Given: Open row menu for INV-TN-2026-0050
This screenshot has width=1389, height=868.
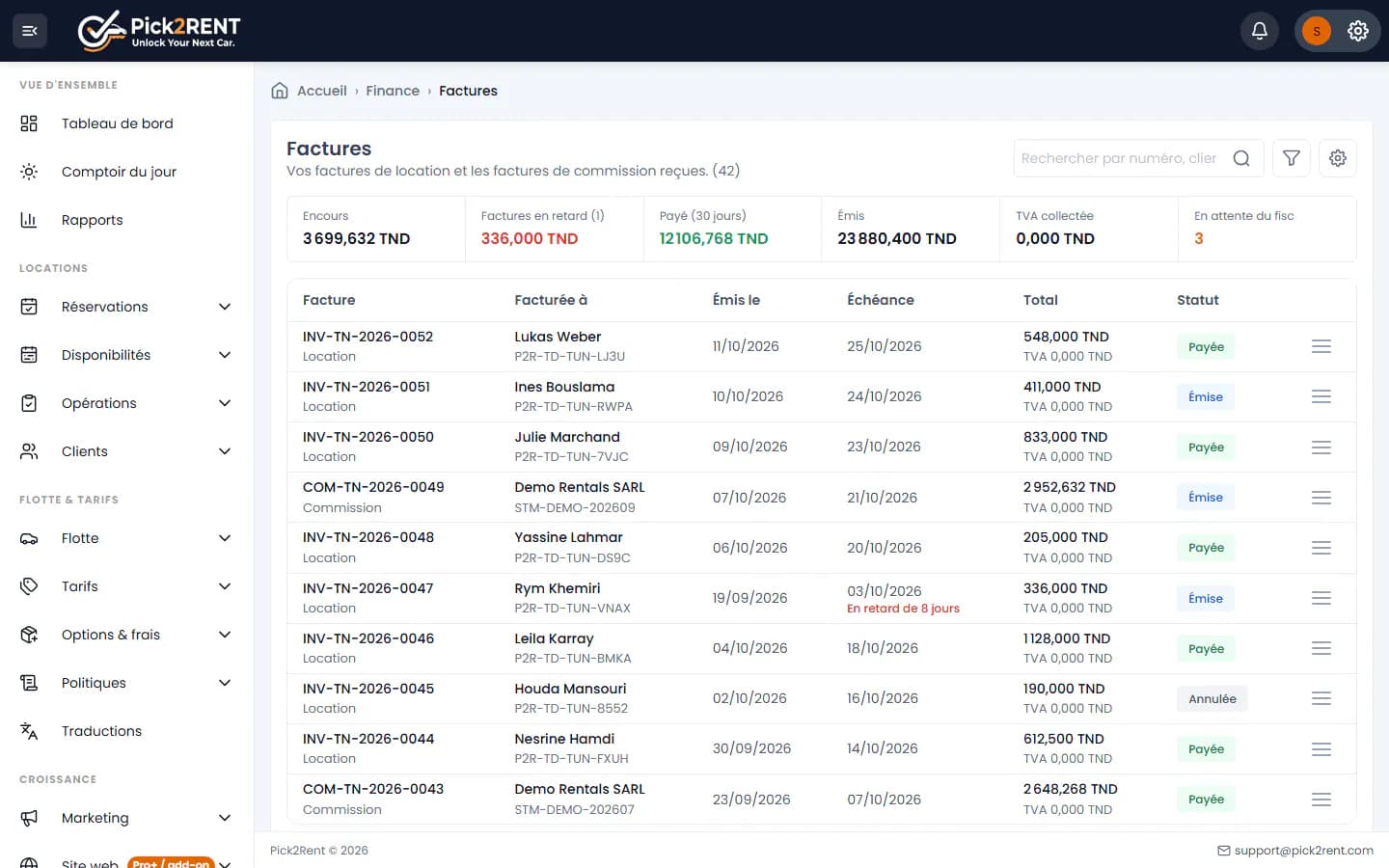Looking at the screenshot, I should pyautogui.click(x=1321, y=448).
